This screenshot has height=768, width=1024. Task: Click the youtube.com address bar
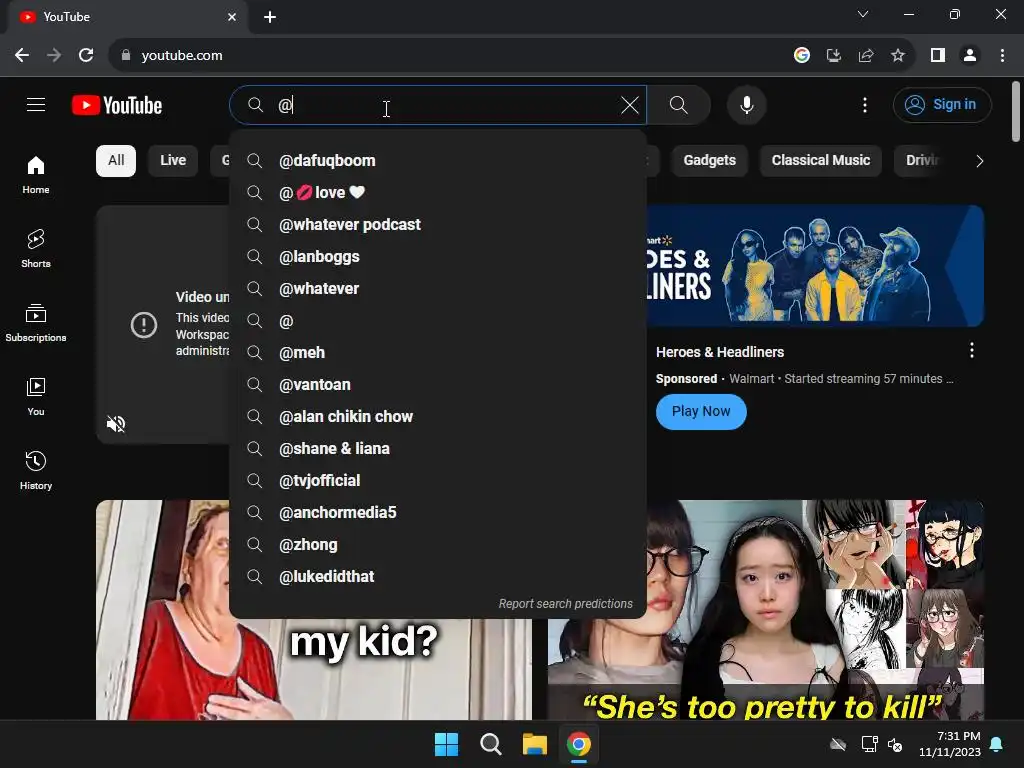point(451,56)
